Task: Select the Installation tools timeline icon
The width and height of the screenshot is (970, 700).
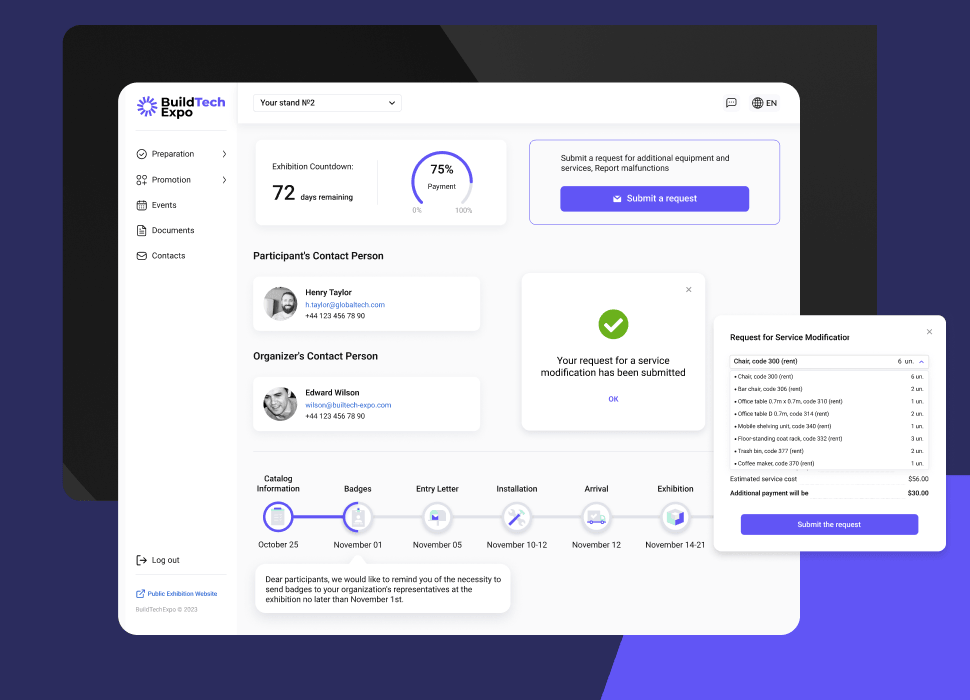Action: pos(517,517)
